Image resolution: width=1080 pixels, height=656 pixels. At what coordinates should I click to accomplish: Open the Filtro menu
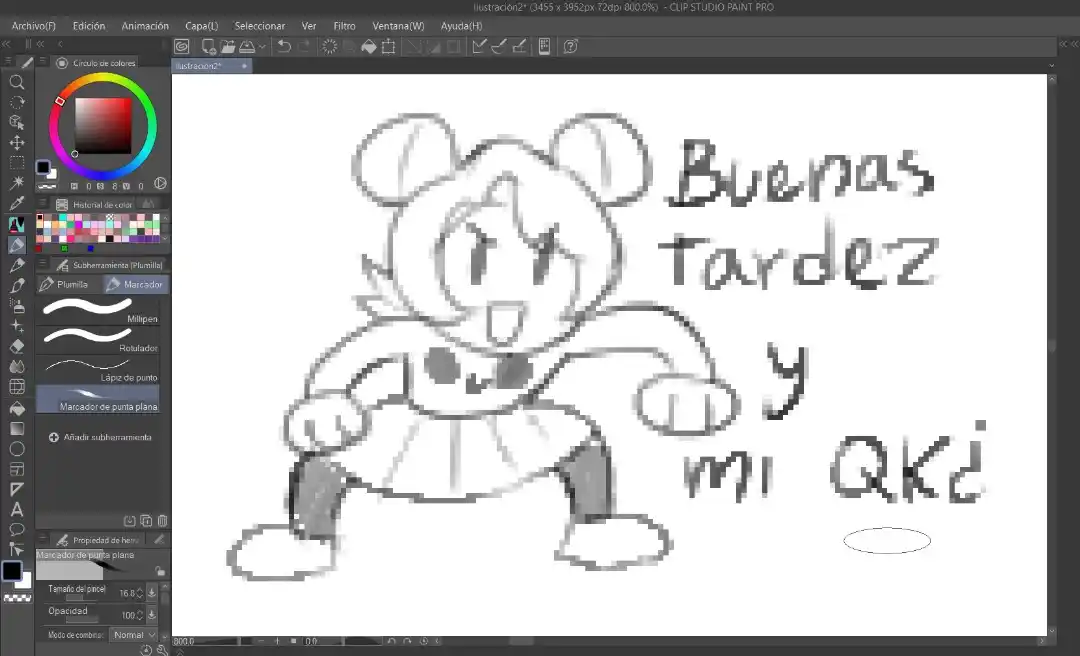coord(344,25)
